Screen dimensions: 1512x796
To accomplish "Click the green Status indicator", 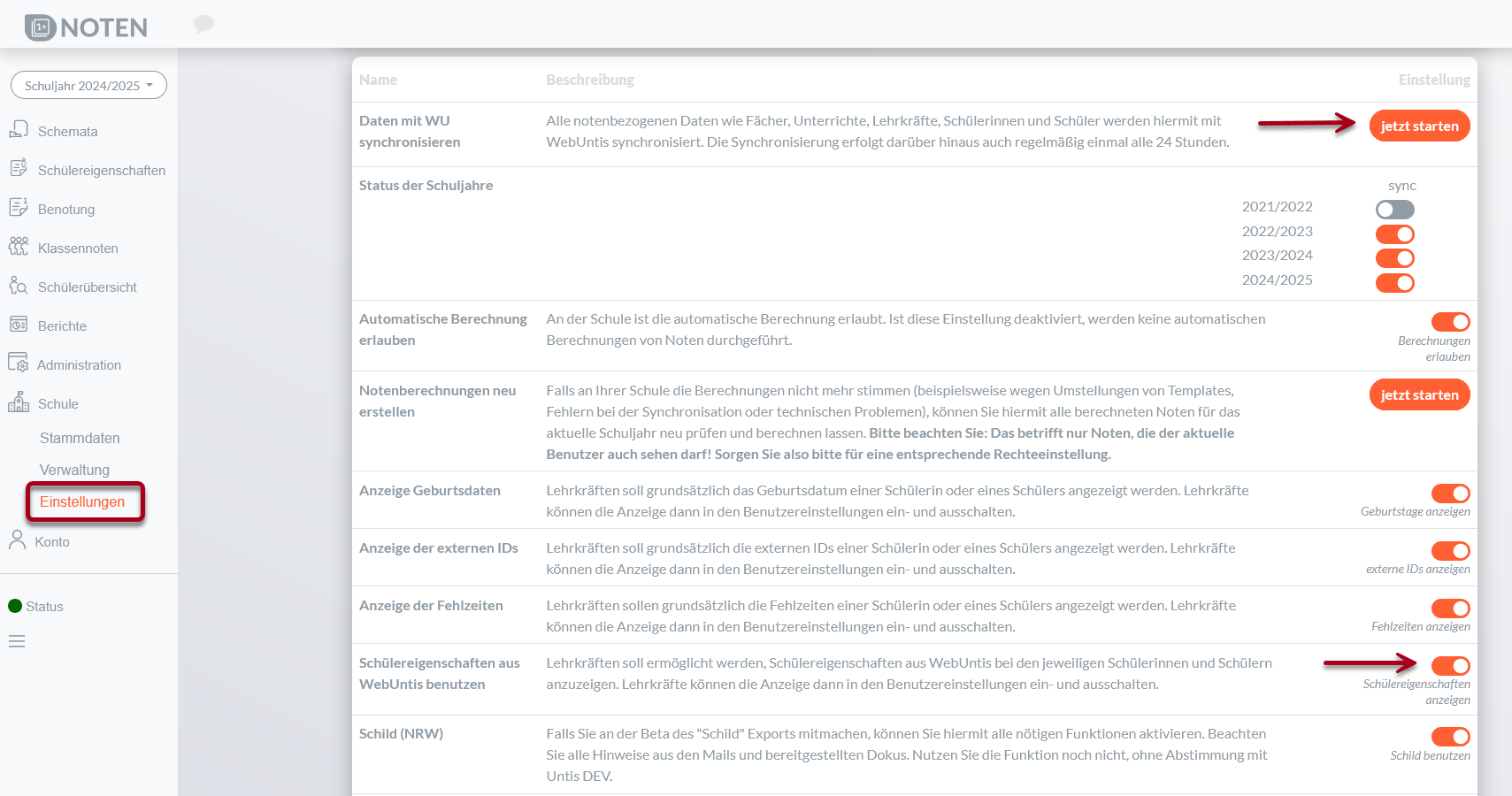I will click(15, 606).
